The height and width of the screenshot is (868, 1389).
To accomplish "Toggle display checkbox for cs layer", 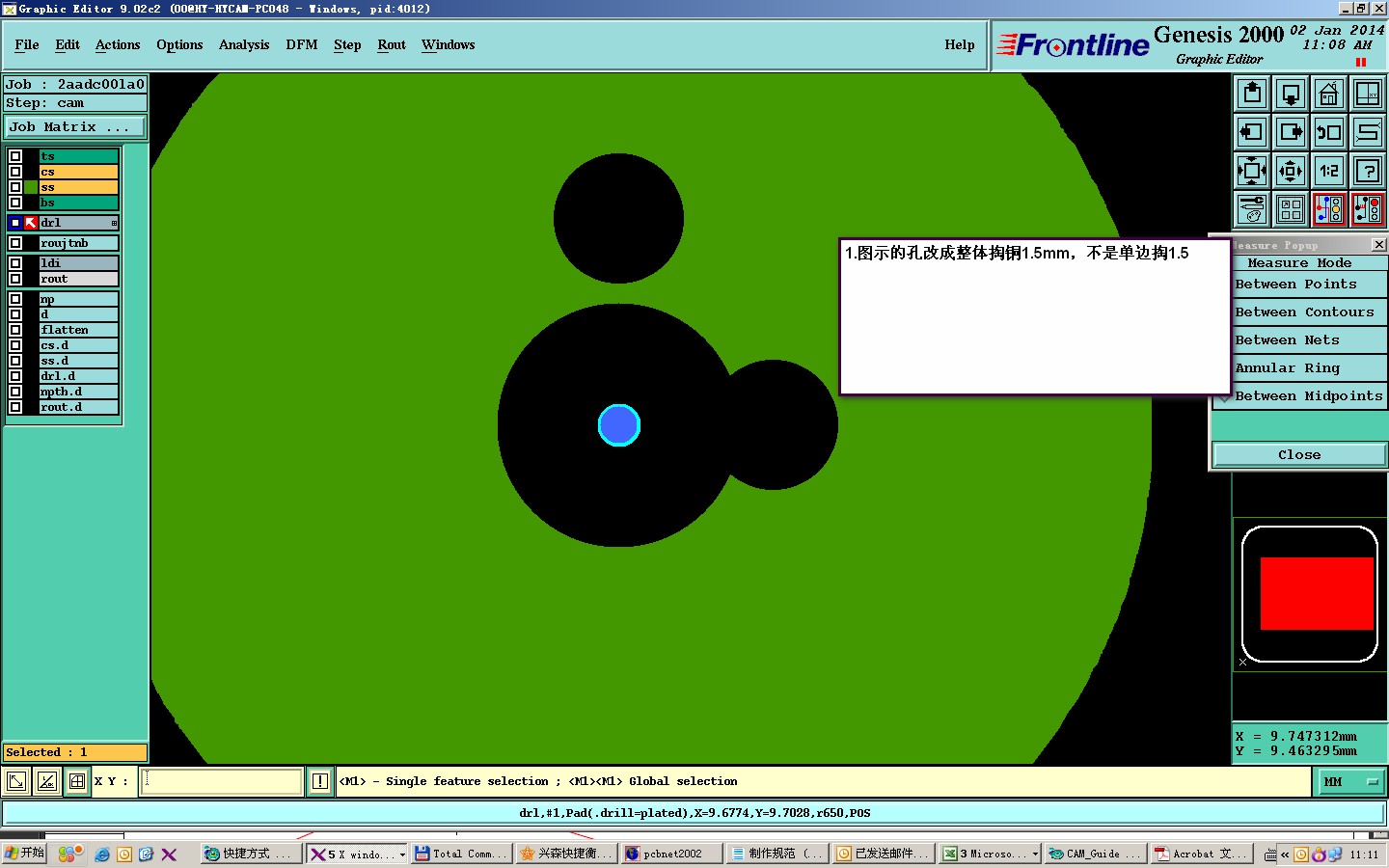I will click(x=15, y=172).
